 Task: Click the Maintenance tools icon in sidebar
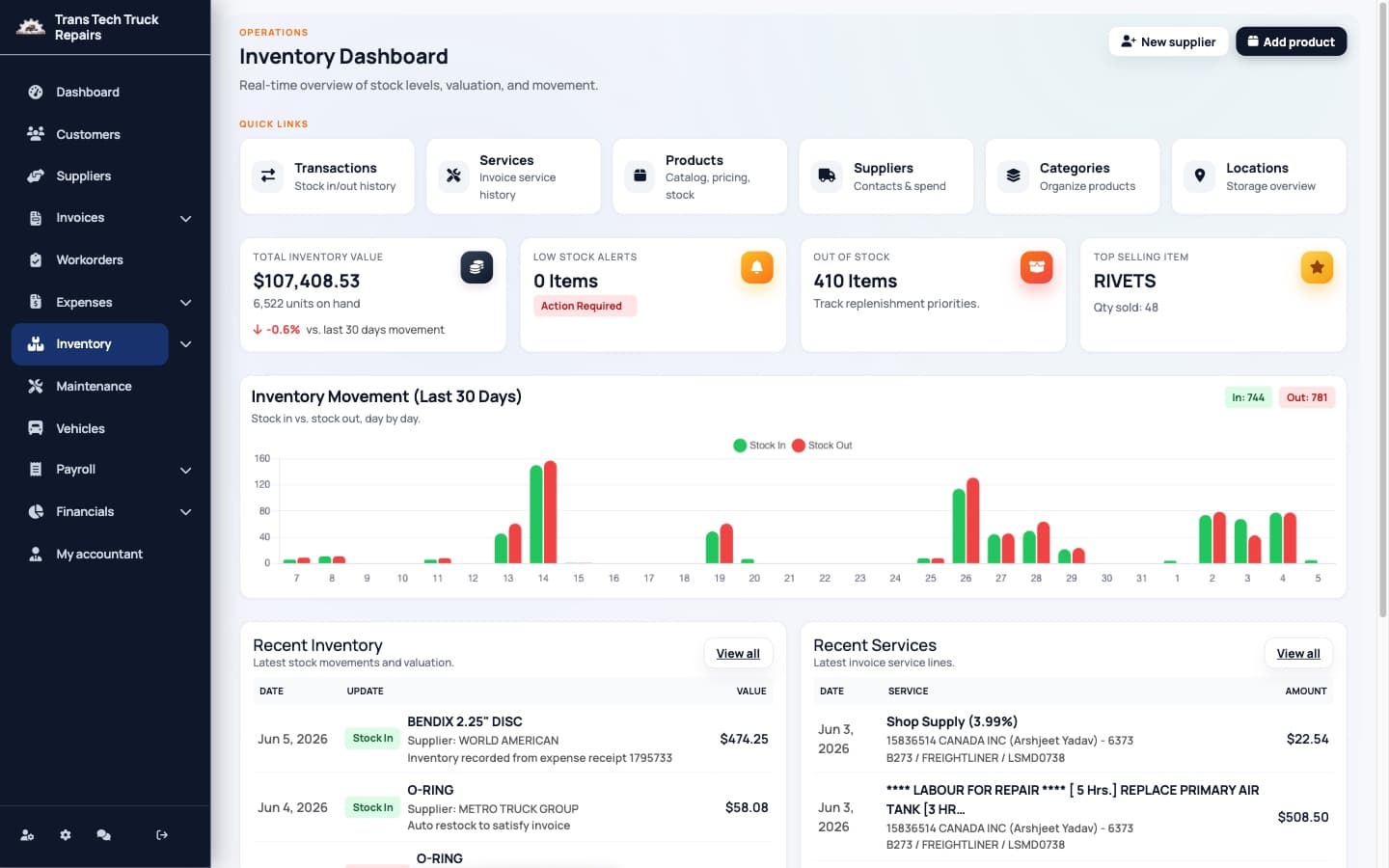coord(36,386)
